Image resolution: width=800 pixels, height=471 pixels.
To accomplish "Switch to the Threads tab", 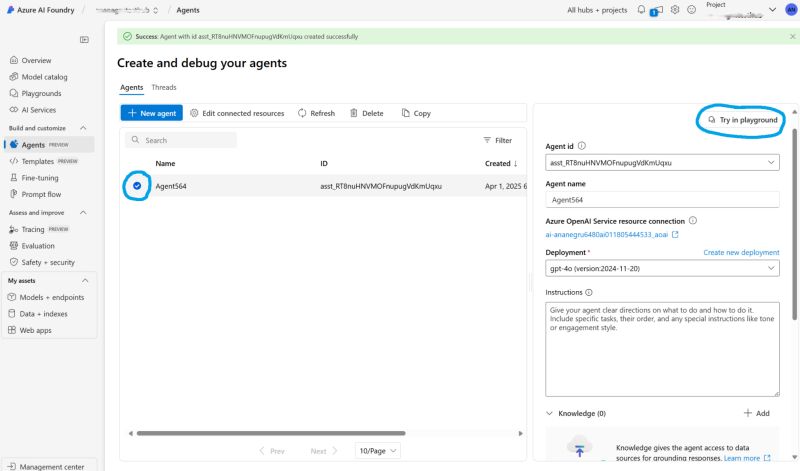I will (164, 88).
